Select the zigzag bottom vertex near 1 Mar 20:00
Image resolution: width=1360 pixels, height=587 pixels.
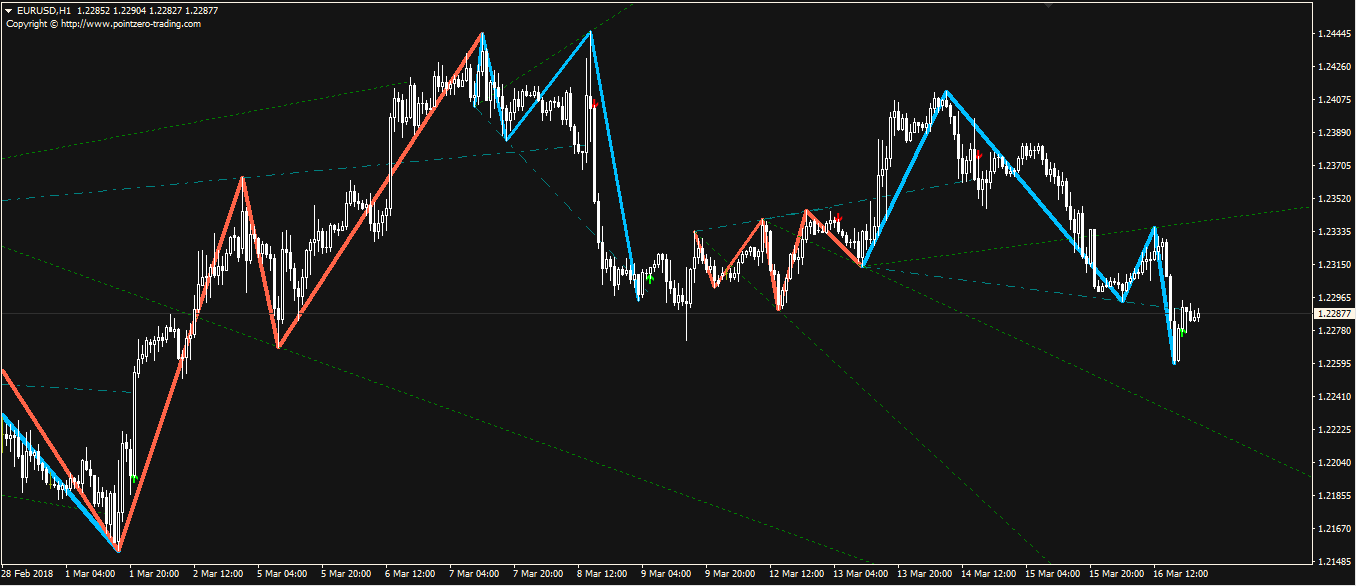118,551
